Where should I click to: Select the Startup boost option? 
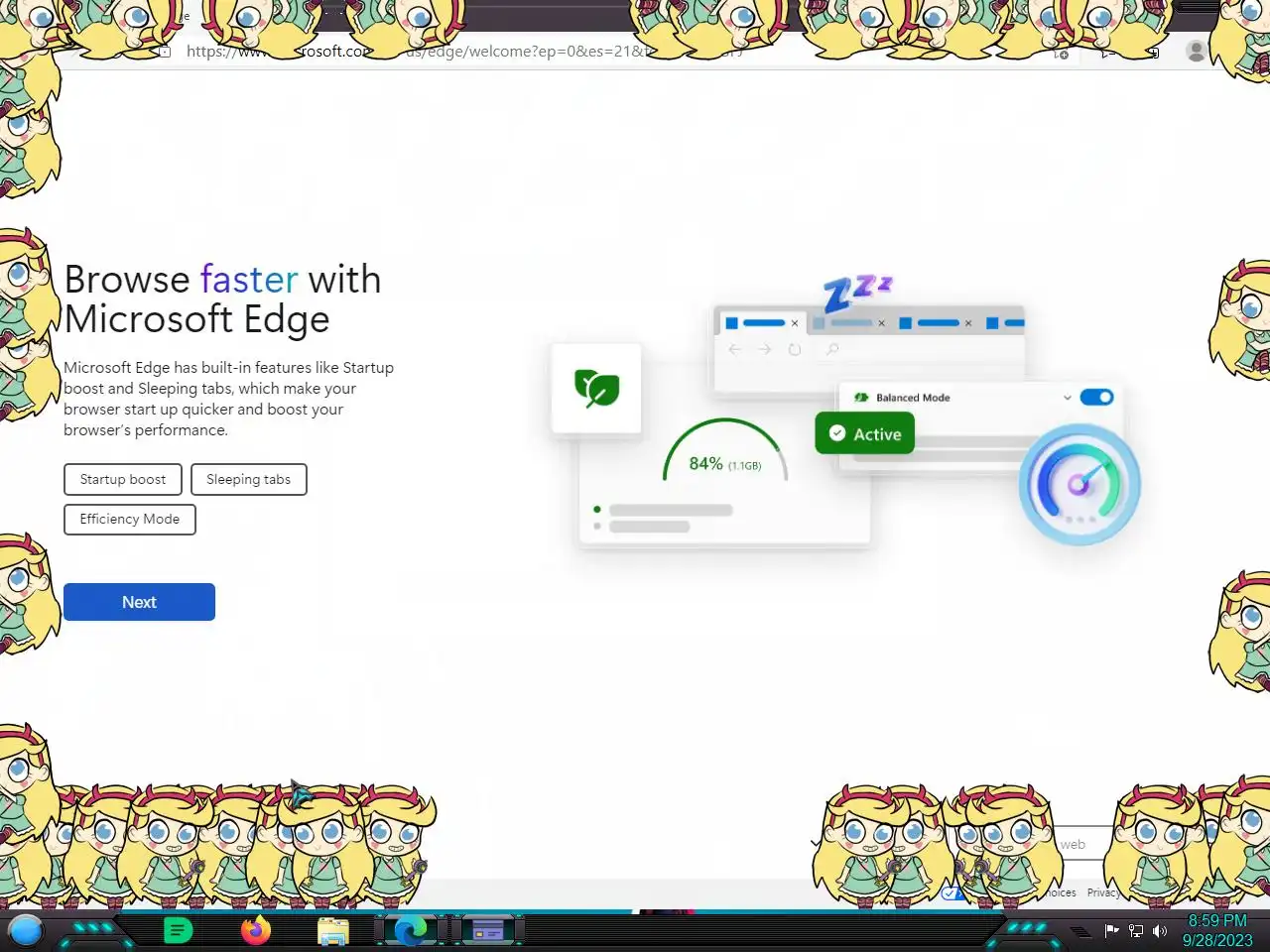(x=123, y=479)
